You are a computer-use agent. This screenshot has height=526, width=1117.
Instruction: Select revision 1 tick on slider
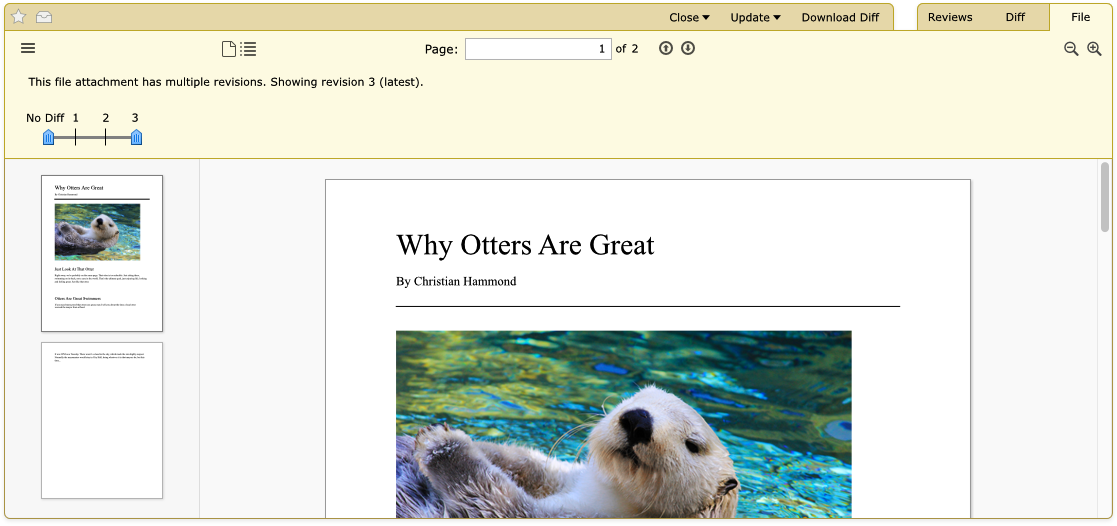coord(76,136)
